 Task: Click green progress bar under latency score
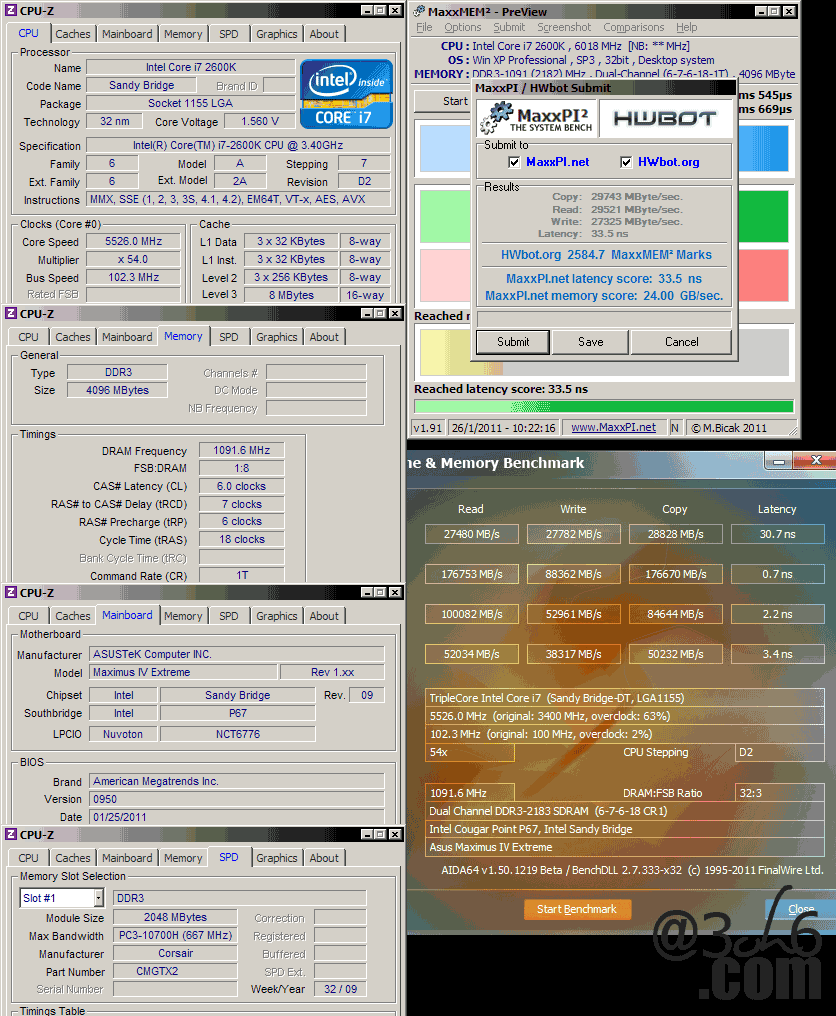pyautogui.click(x=603, y=406)
